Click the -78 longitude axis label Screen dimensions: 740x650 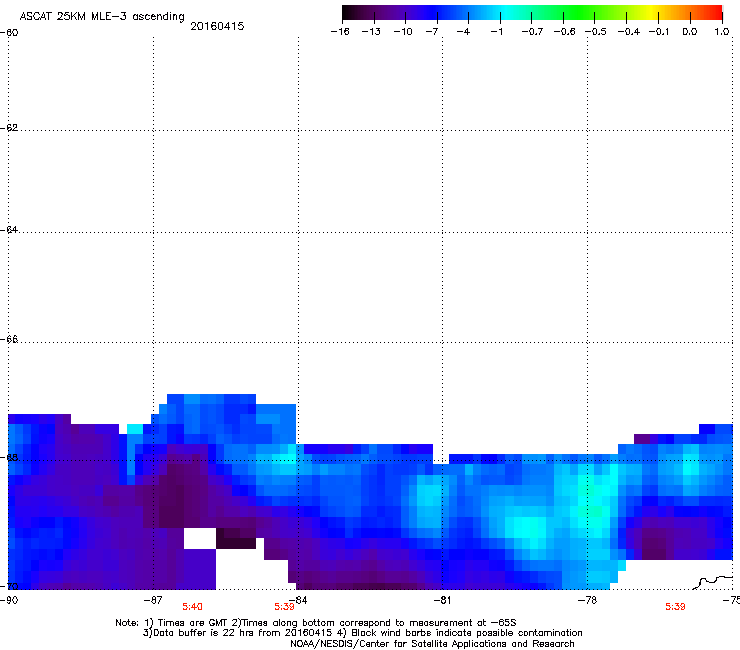(588, 600)
